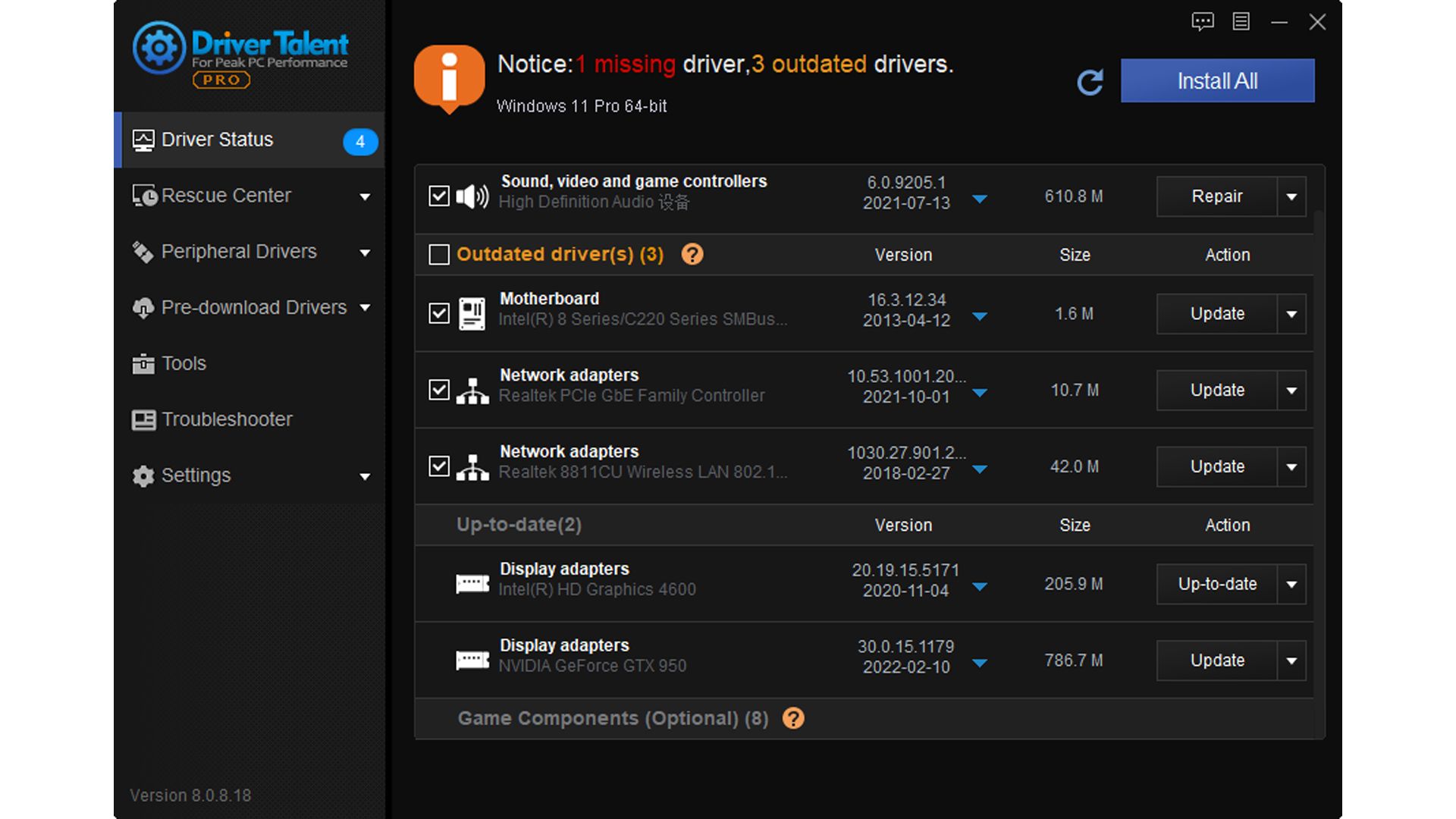
Task: Switch to the Settings menu item
Action: (x=196, y=475)
